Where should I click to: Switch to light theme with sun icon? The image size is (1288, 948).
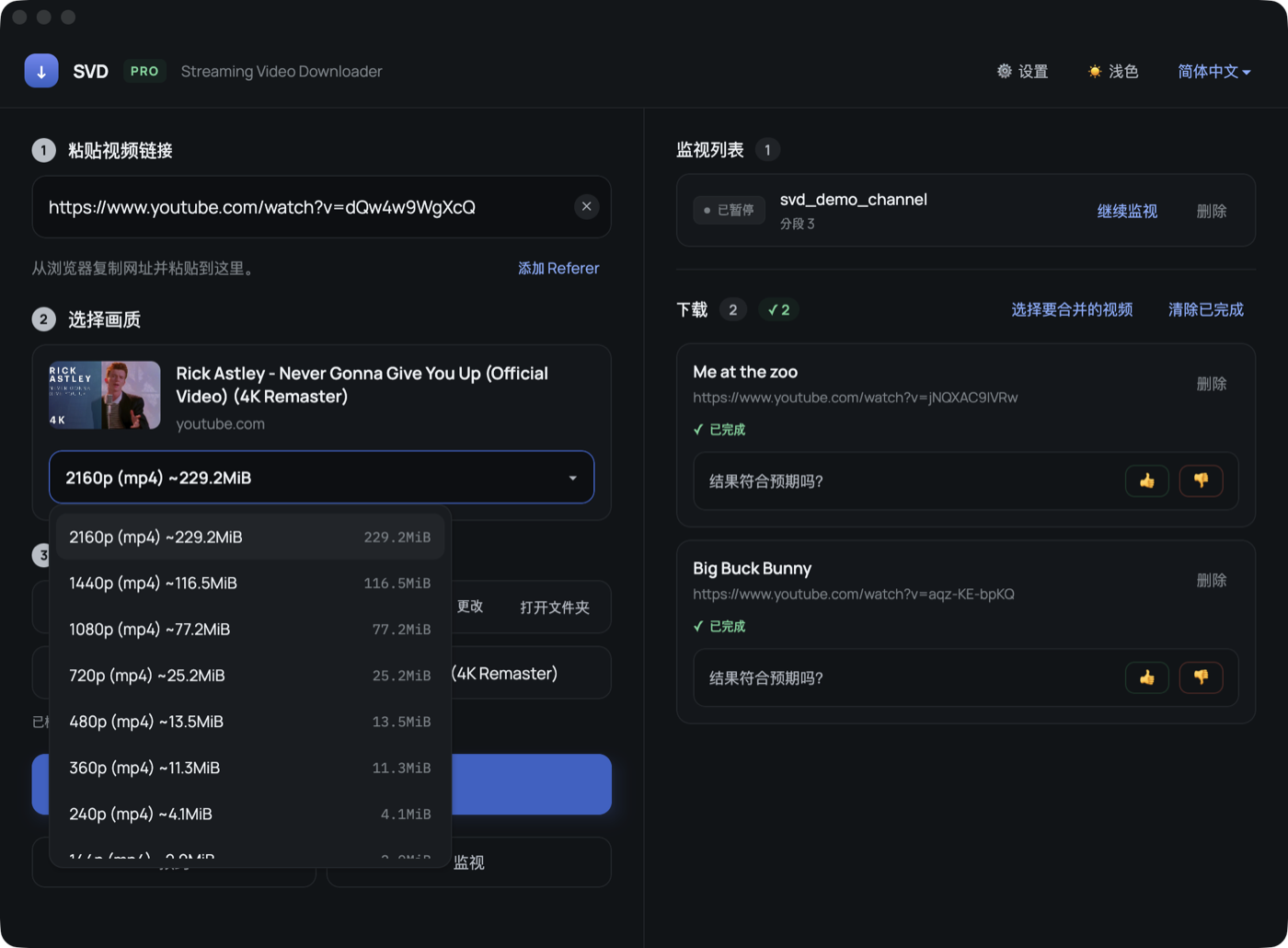pos(1113,71)
